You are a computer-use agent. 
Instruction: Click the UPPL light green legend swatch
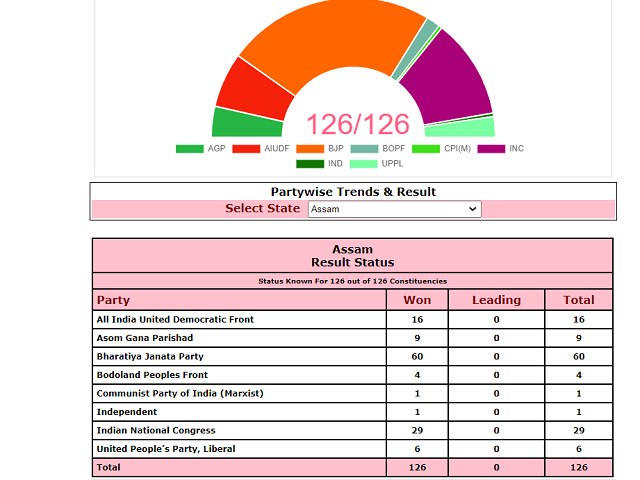[366, 164]
